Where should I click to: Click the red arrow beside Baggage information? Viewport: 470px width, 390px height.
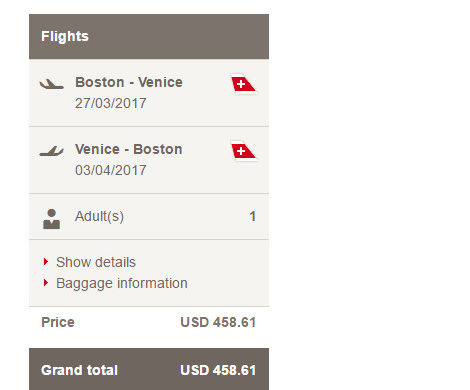(46, 283)
